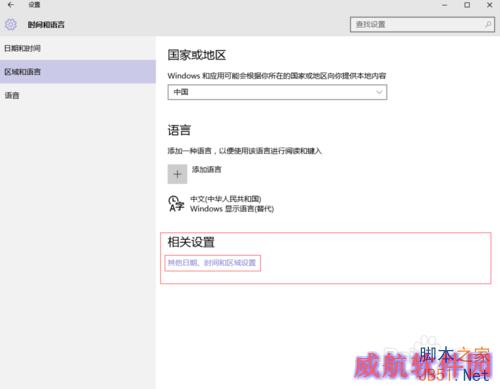Image resolution: width=500 pixels, height=389 pixels.
Task: Open the 中国 country dropdown
Action: pos(277,92)
